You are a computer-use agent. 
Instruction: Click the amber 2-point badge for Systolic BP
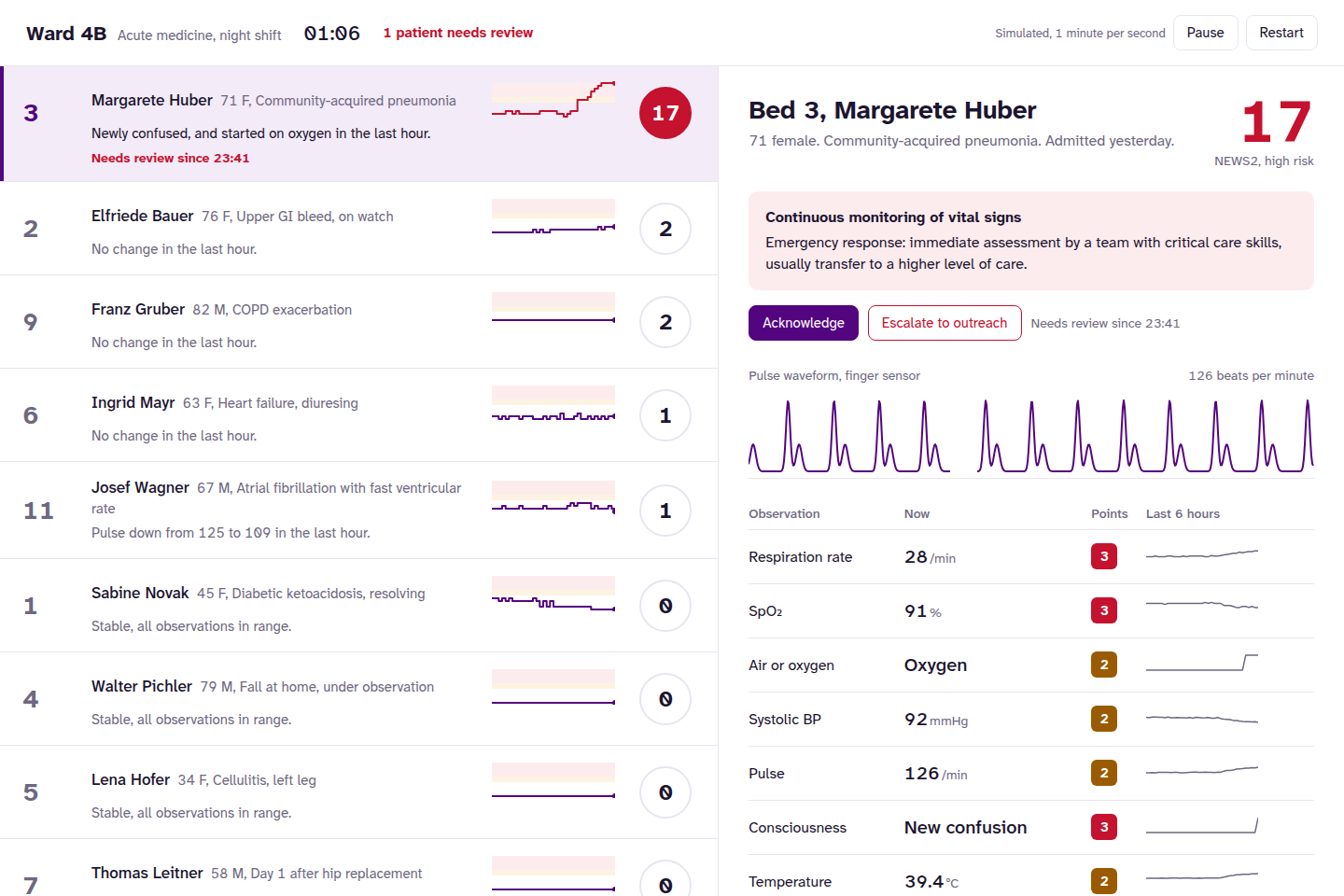[x=1104, y=719]
